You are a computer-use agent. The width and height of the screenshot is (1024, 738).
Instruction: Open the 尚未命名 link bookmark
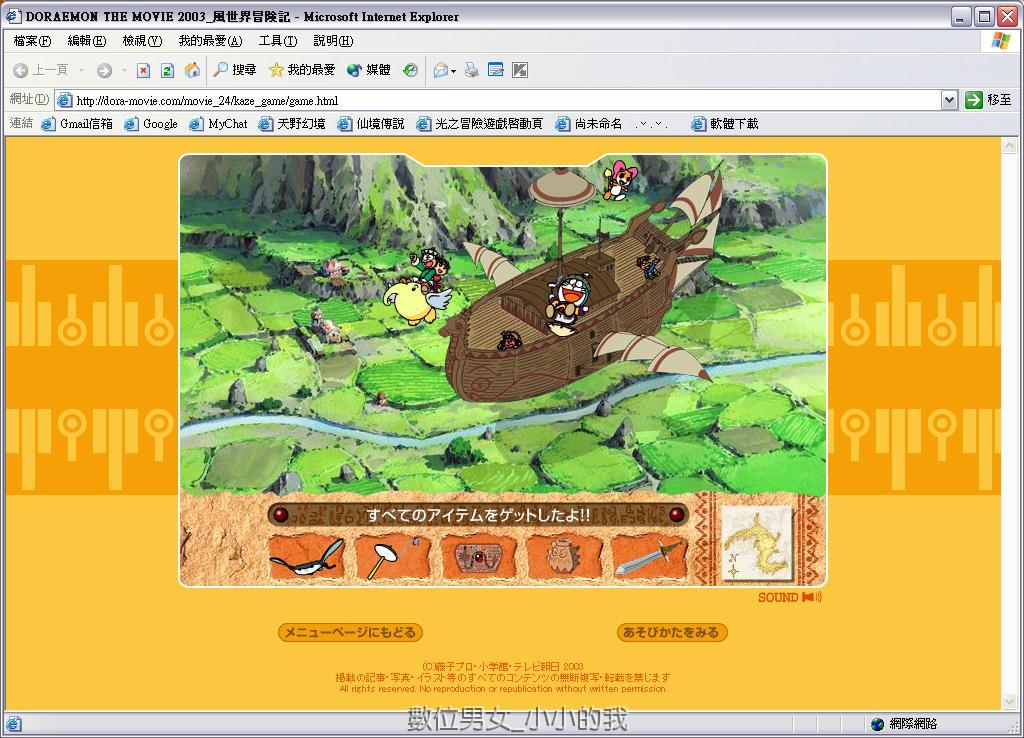[x=588, y=123]
